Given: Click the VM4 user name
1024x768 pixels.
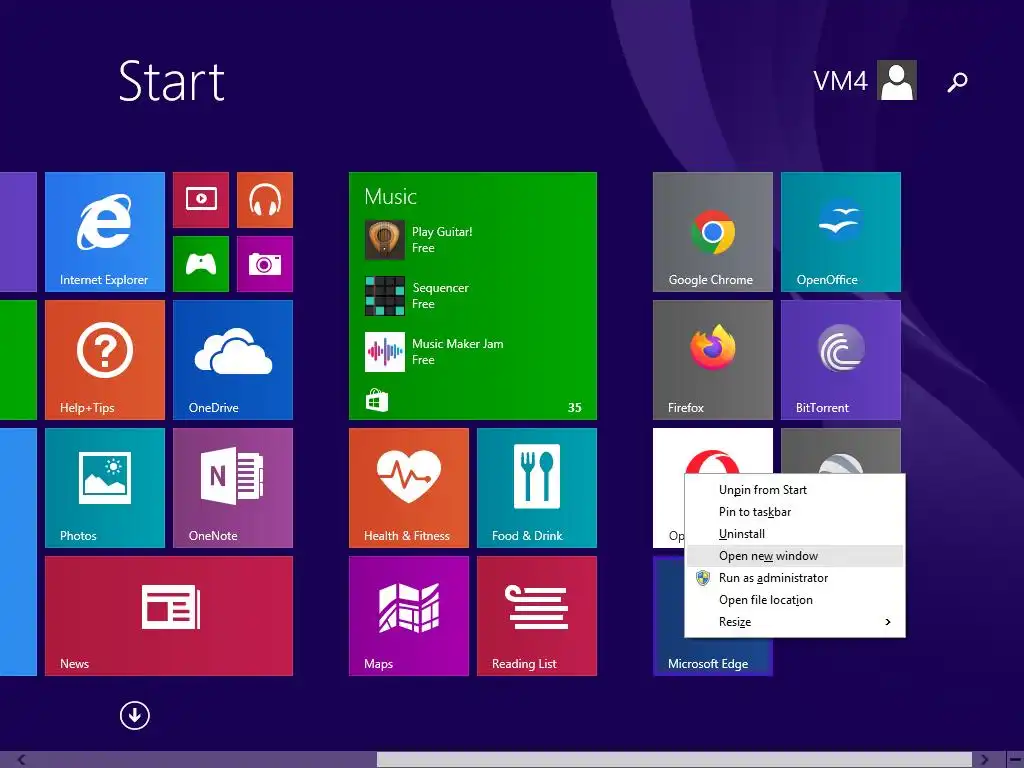Looking at the screenshot, I should coord(840,82).
